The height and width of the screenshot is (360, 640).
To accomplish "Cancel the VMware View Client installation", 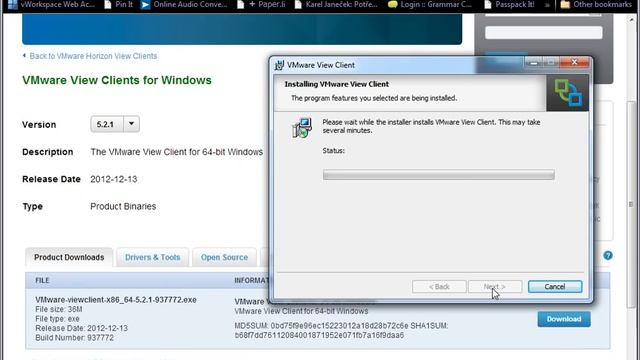I will click(x=555, y=287).
